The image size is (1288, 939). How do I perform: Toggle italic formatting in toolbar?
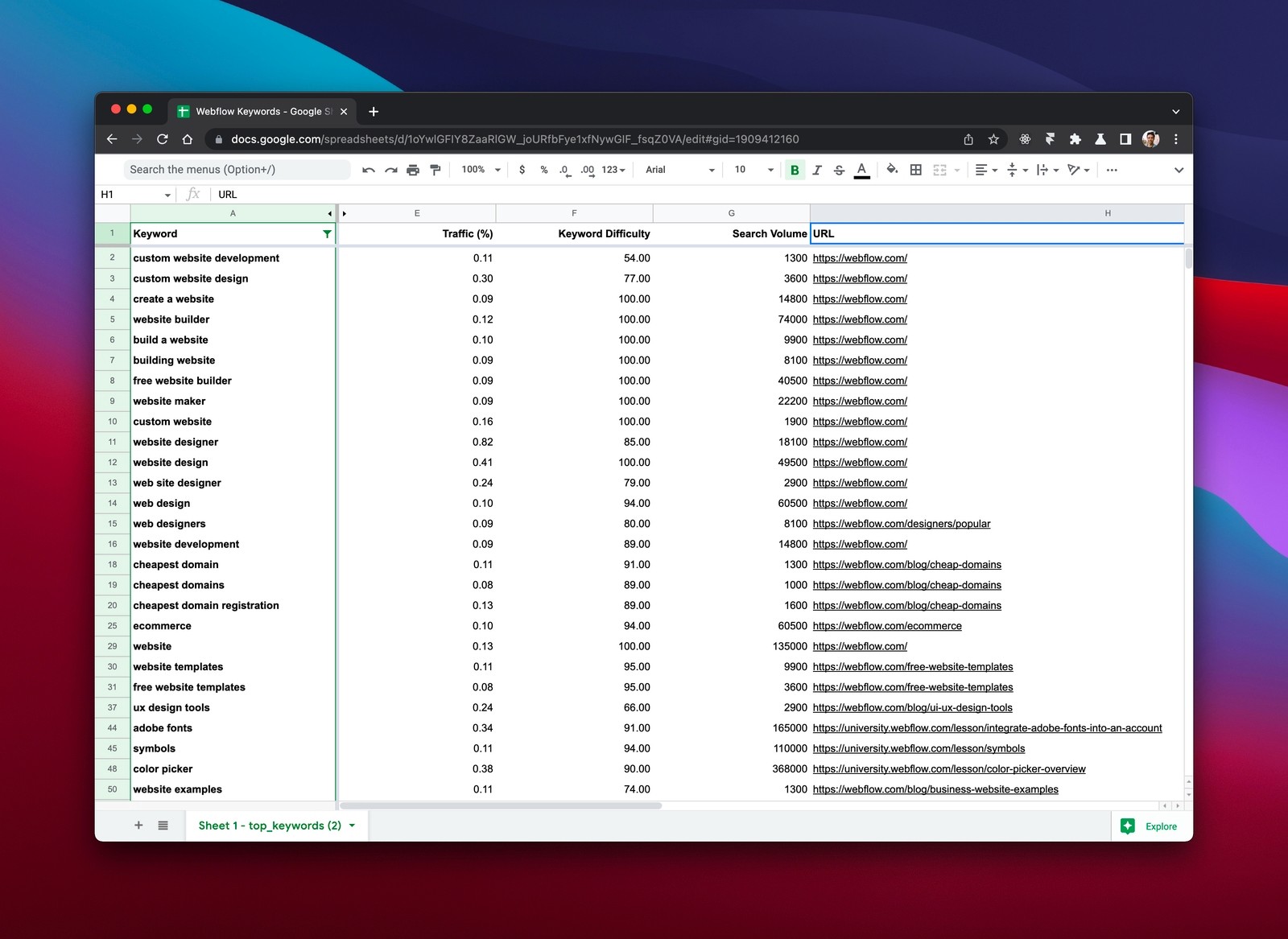click(x=817, y=170)
